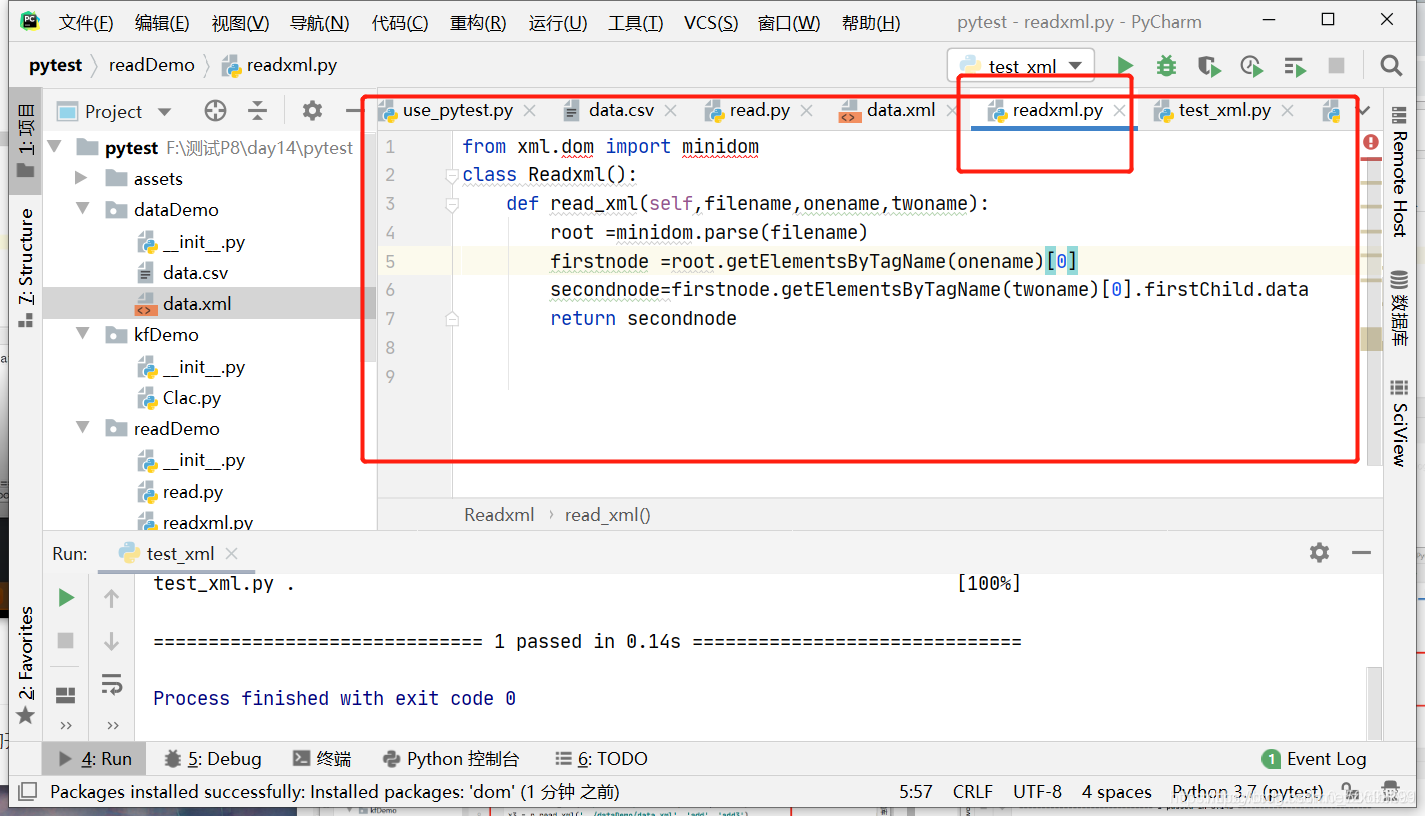1425x816 pixels.
Task: Click the gray stop button in toolbar
Action: click(1336, 66)
